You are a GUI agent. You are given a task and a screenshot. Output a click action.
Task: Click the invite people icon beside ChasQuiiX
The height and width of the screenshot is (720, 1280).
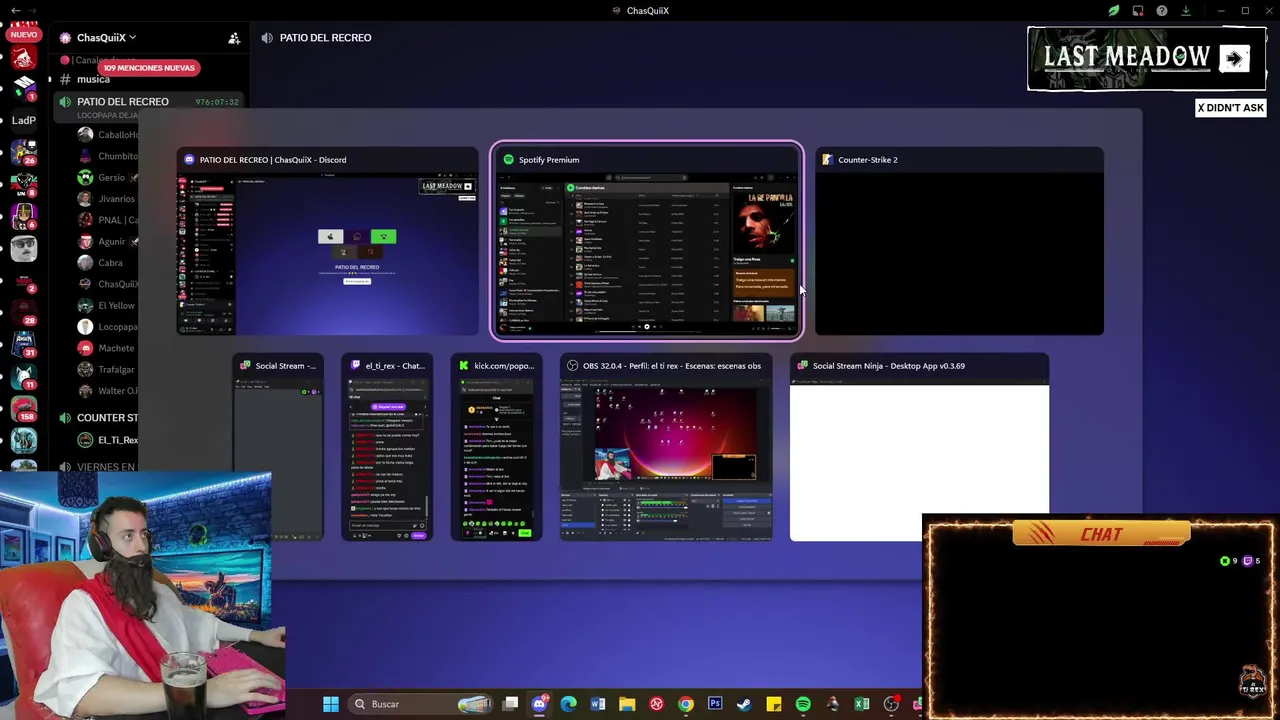pyautogui.click(x=234, y=38)
